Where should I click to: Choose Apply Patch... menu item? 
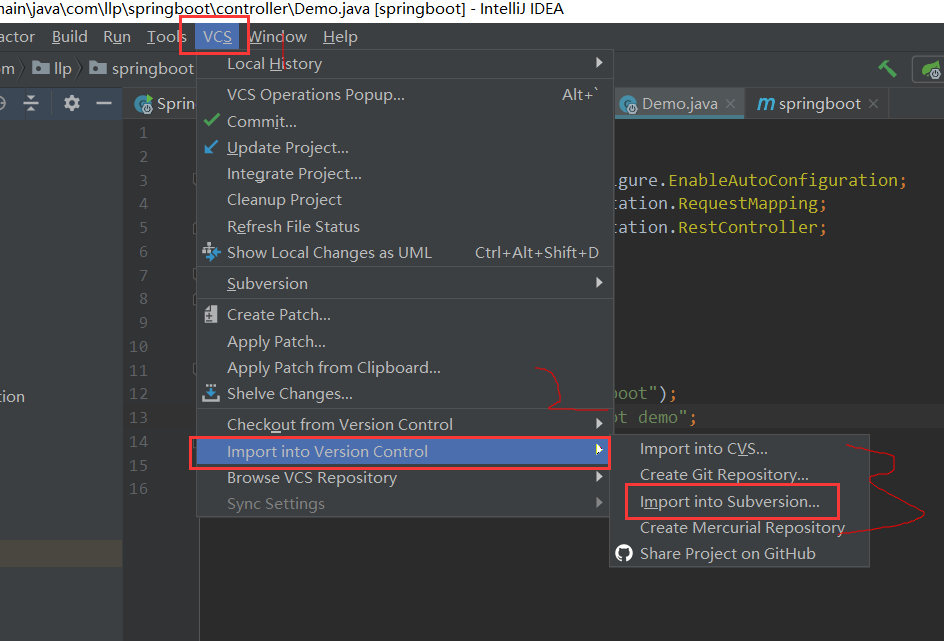click(405, 341)
